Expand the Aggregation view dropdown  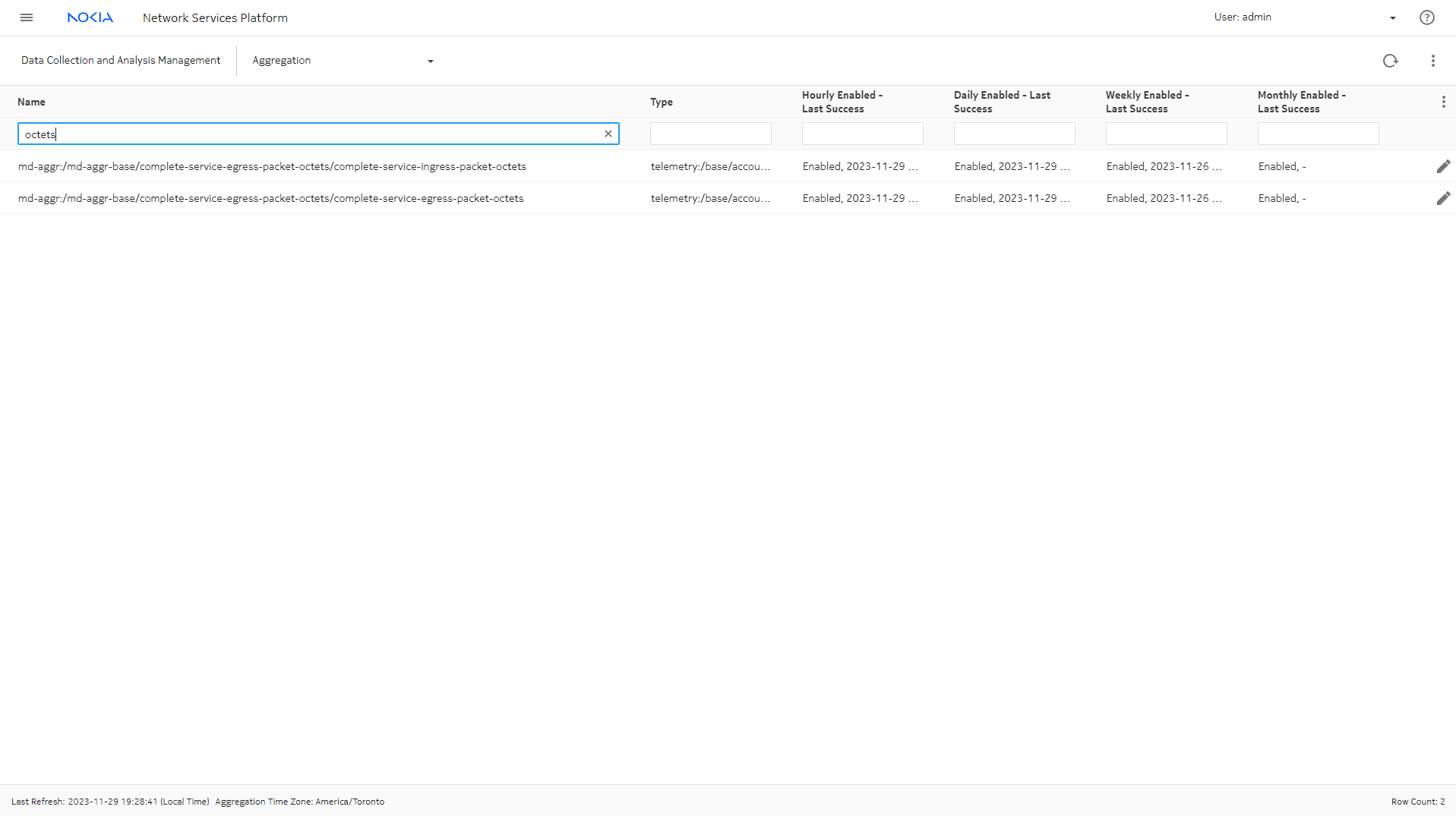[x=430, y=61]
